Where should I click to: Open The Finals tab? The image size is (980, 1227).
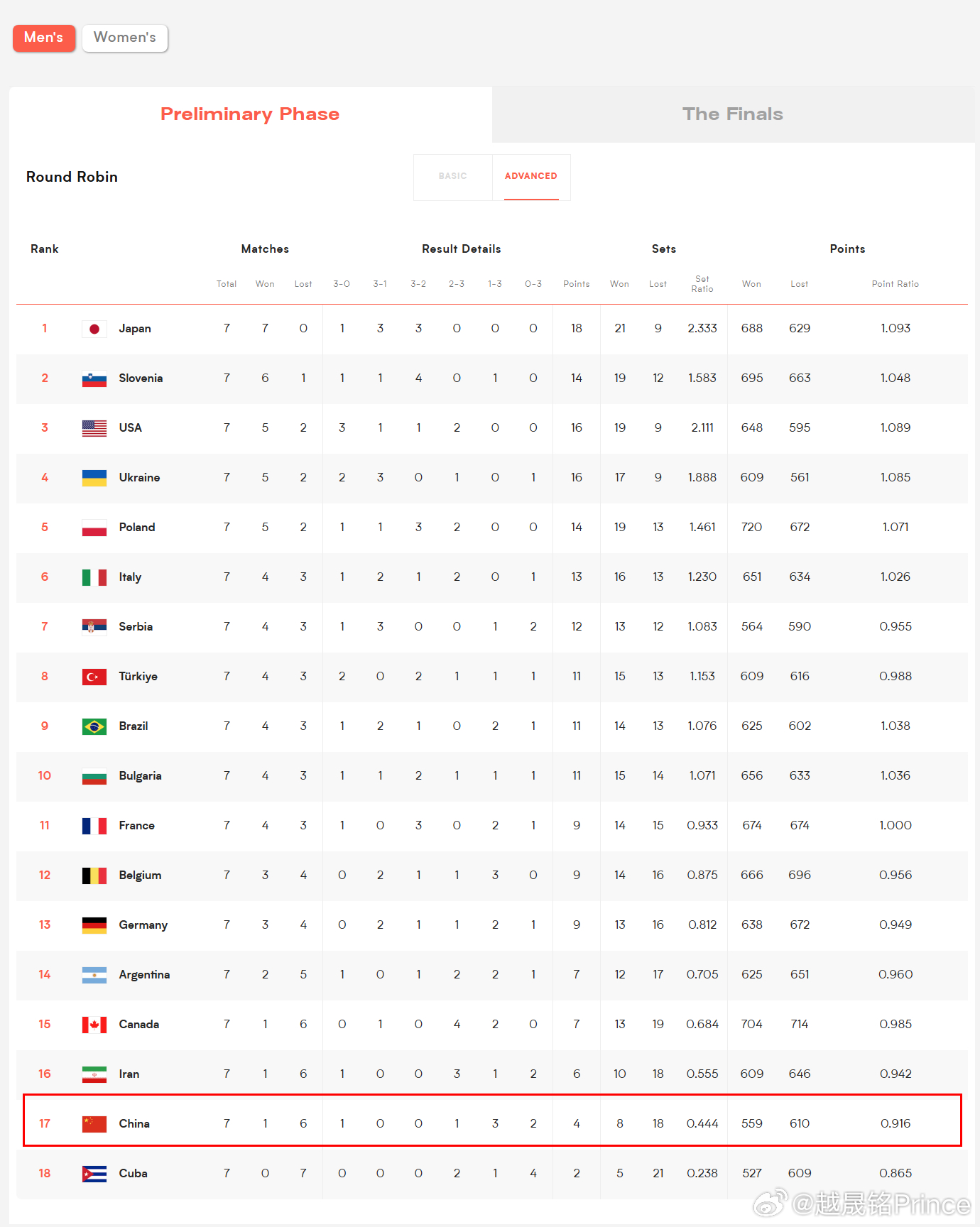pyautogui.click(x=733, y=114)
